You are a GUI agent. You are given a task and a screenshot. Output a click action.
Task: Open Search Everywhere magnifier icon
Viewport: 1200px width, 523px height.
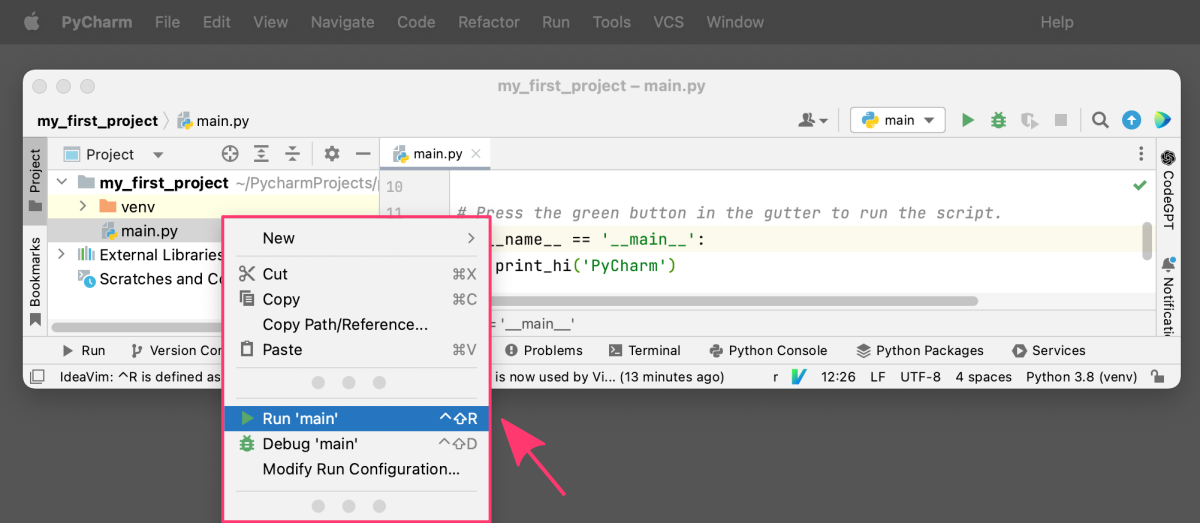(1100, 120)
